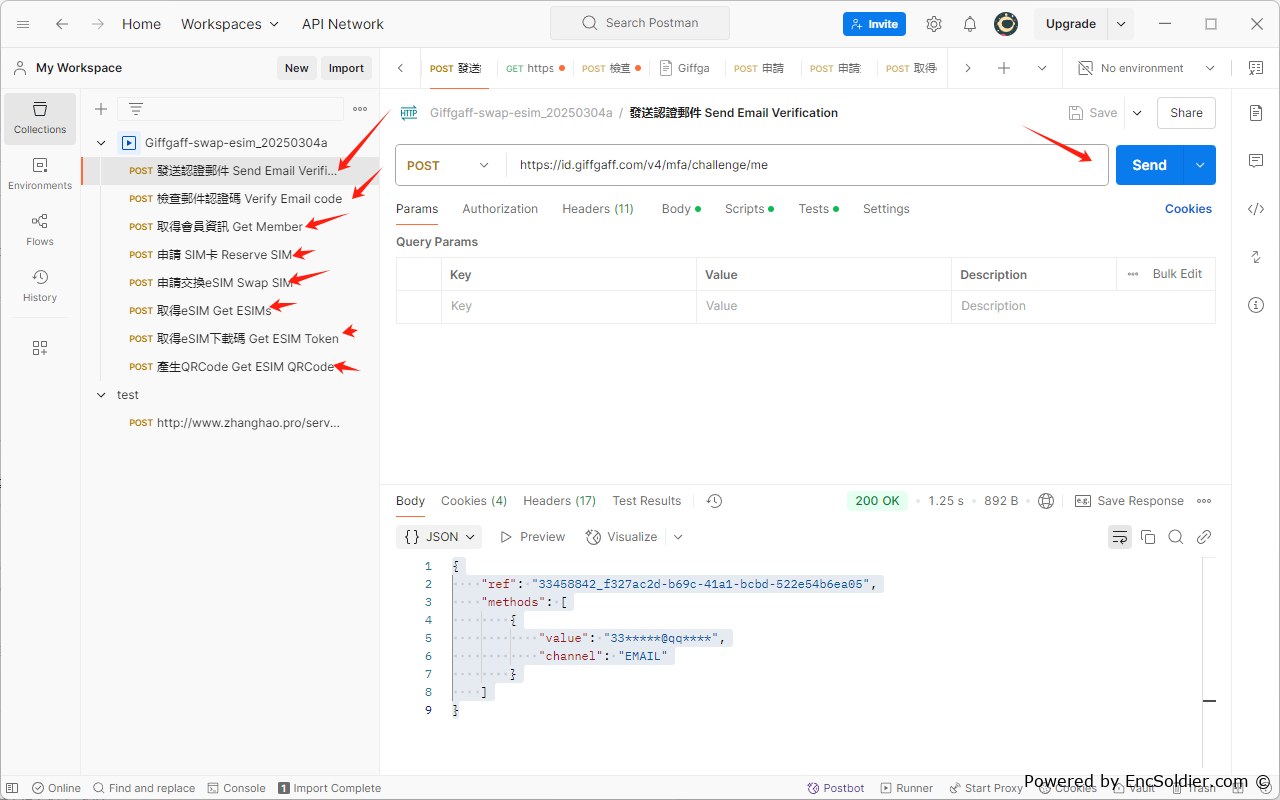Switch to the Headers (11) request tab

tap(598, 209)
